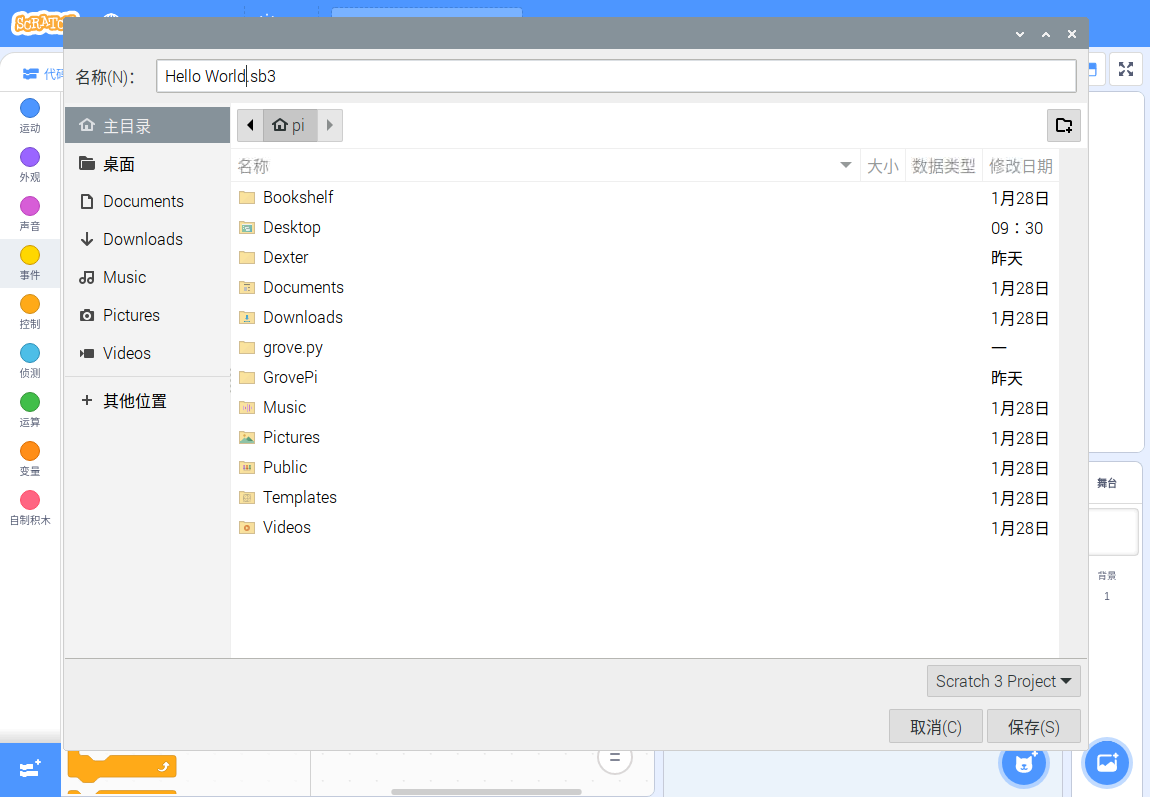Open the green Operators block category

30,402
